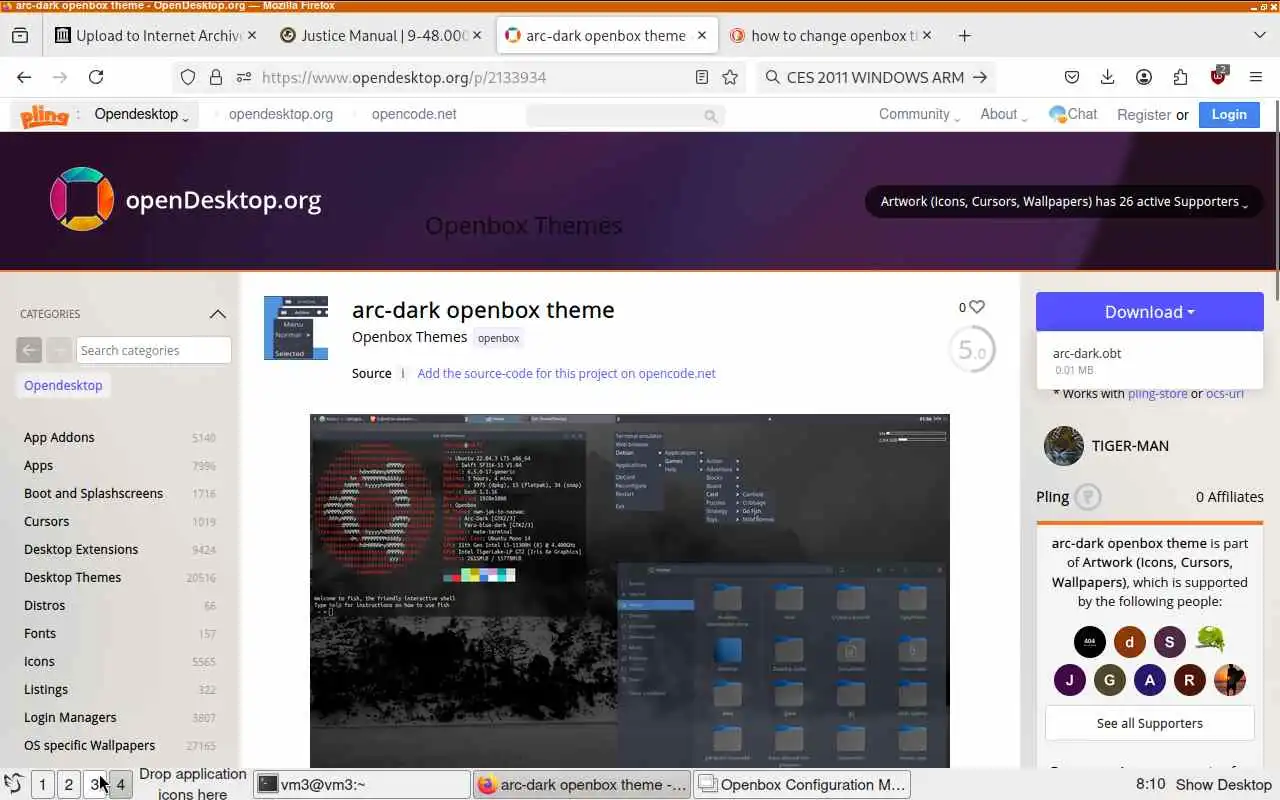Click the site search magnifier icon
Screen dimensions: 1280x800
tap(711, 116)
